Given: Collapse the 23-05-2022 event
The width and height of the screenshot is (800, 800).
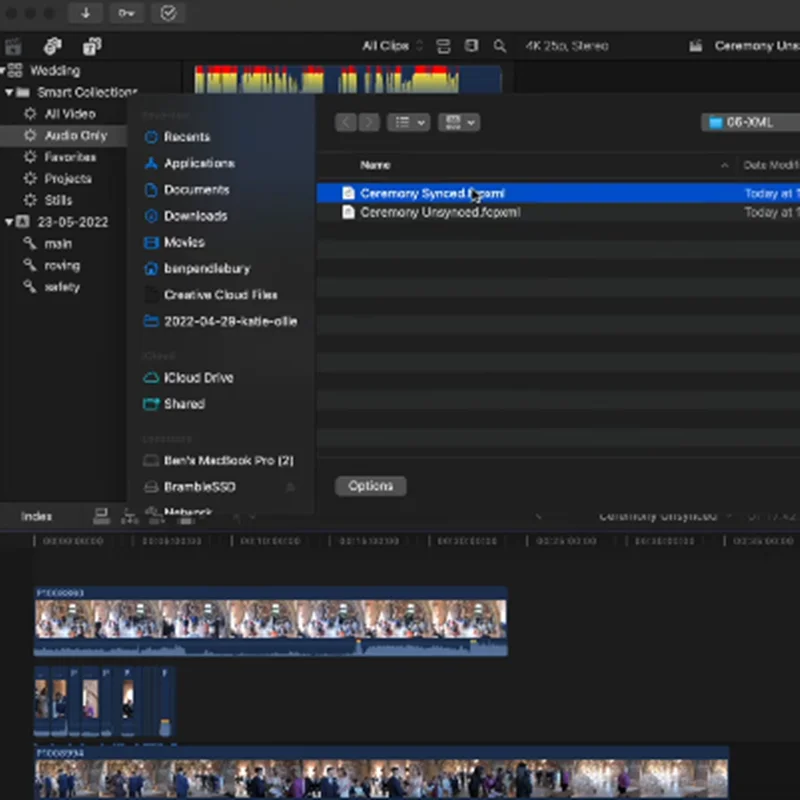Looking at the screenshot, I should tap(9, 222).
